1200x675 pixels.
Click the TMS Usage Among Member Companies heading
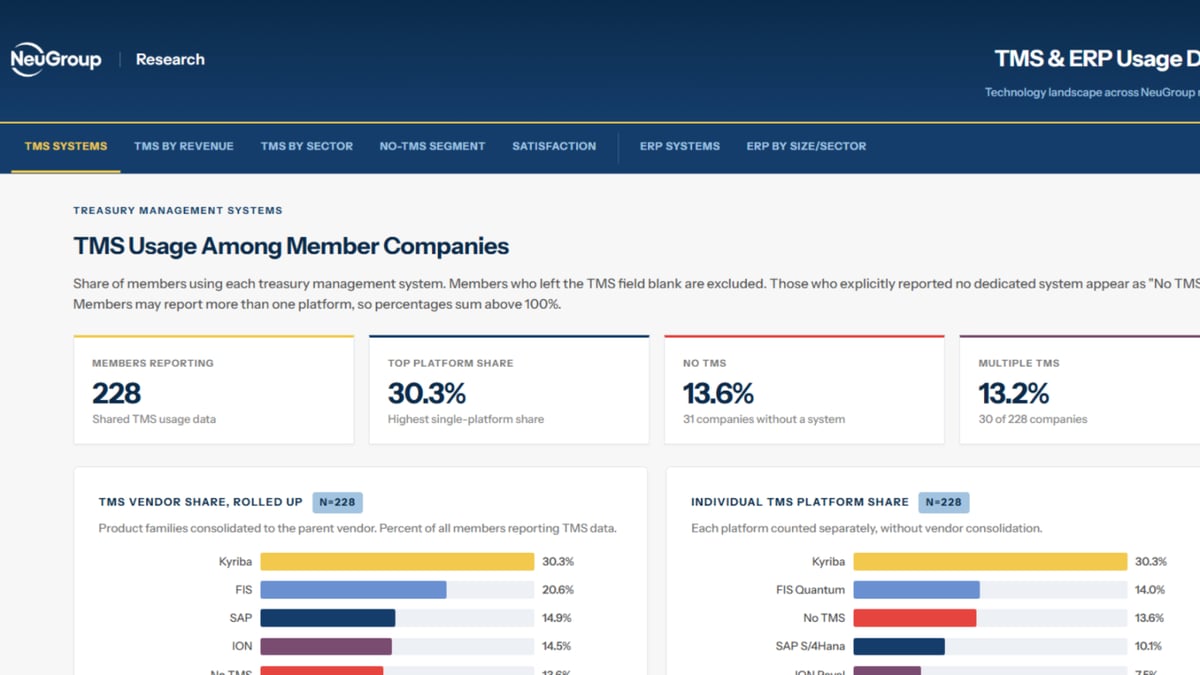[x=291, y=246]
